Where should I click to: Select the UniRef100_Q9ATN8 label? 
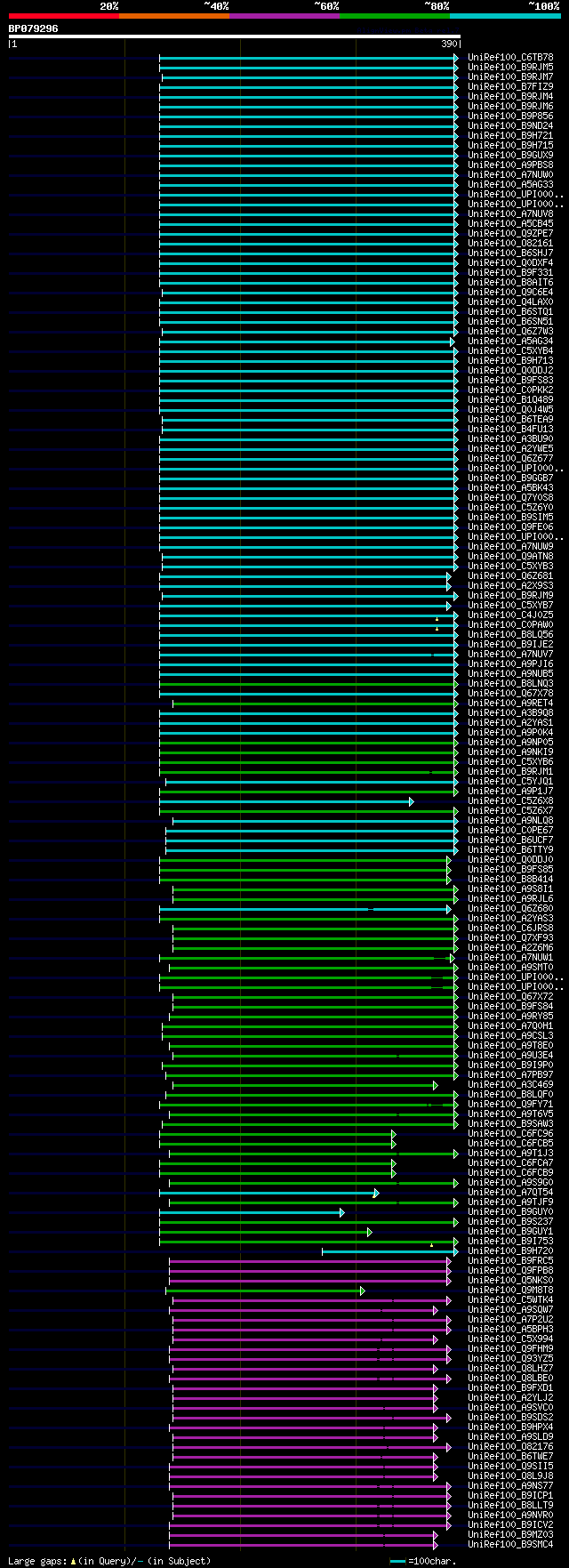point(510,556)
